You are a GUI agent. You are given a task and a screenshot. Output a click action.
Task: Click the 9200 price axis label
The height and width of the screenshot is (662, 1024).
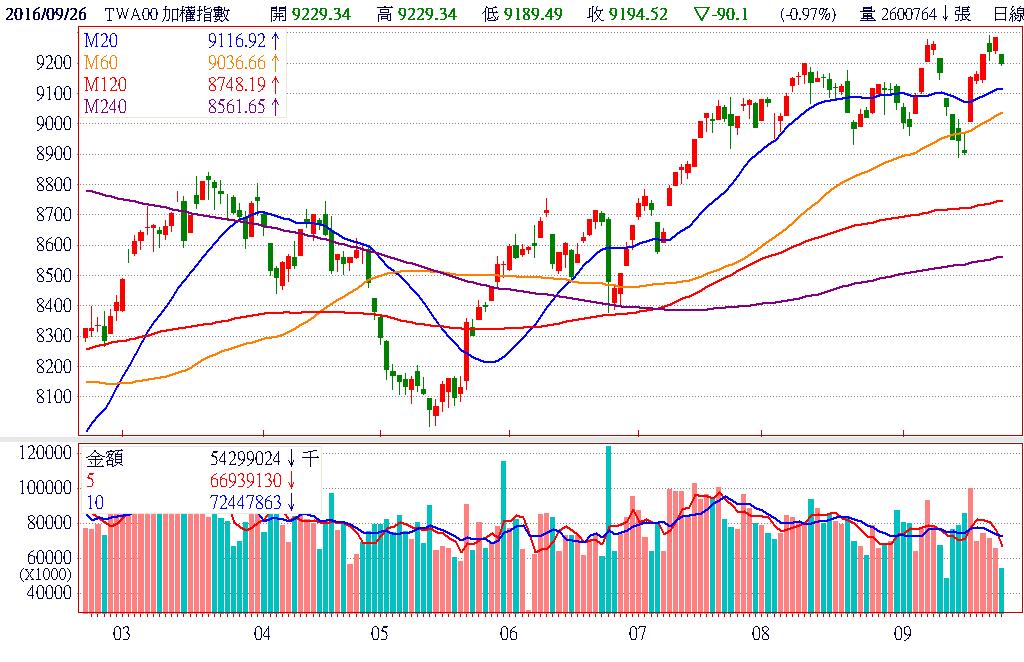click(x=54, y=63)
